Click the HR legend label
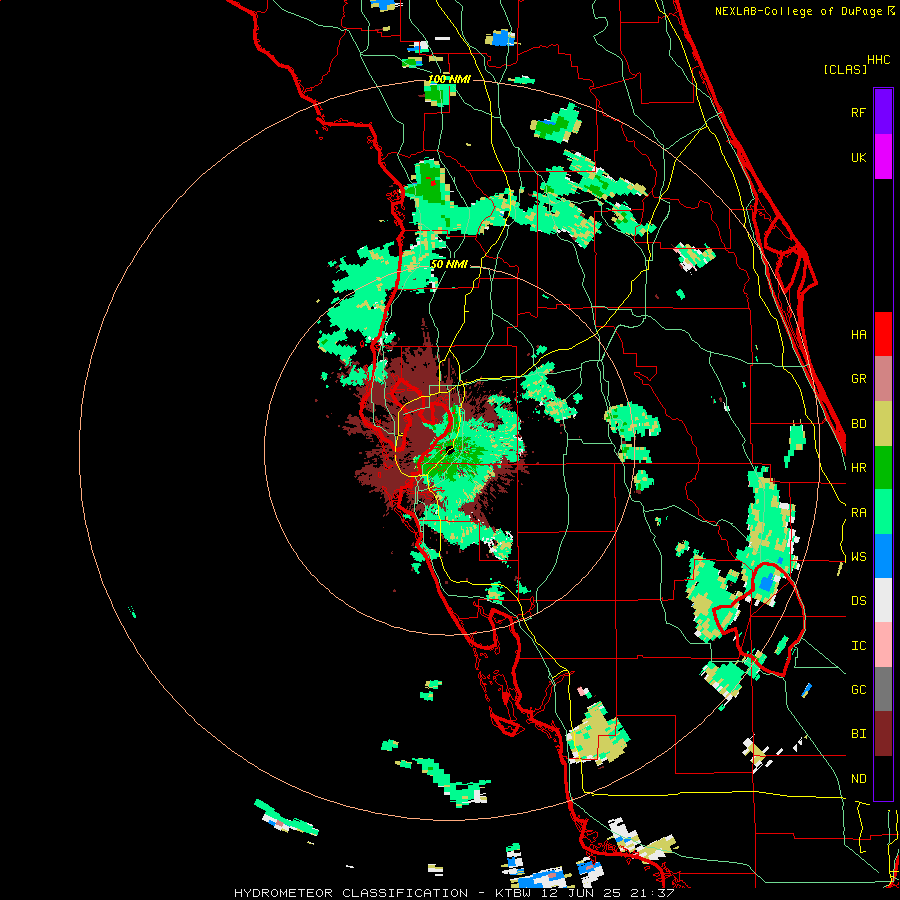The image size is (900, 900). click(x=858, y=468)
